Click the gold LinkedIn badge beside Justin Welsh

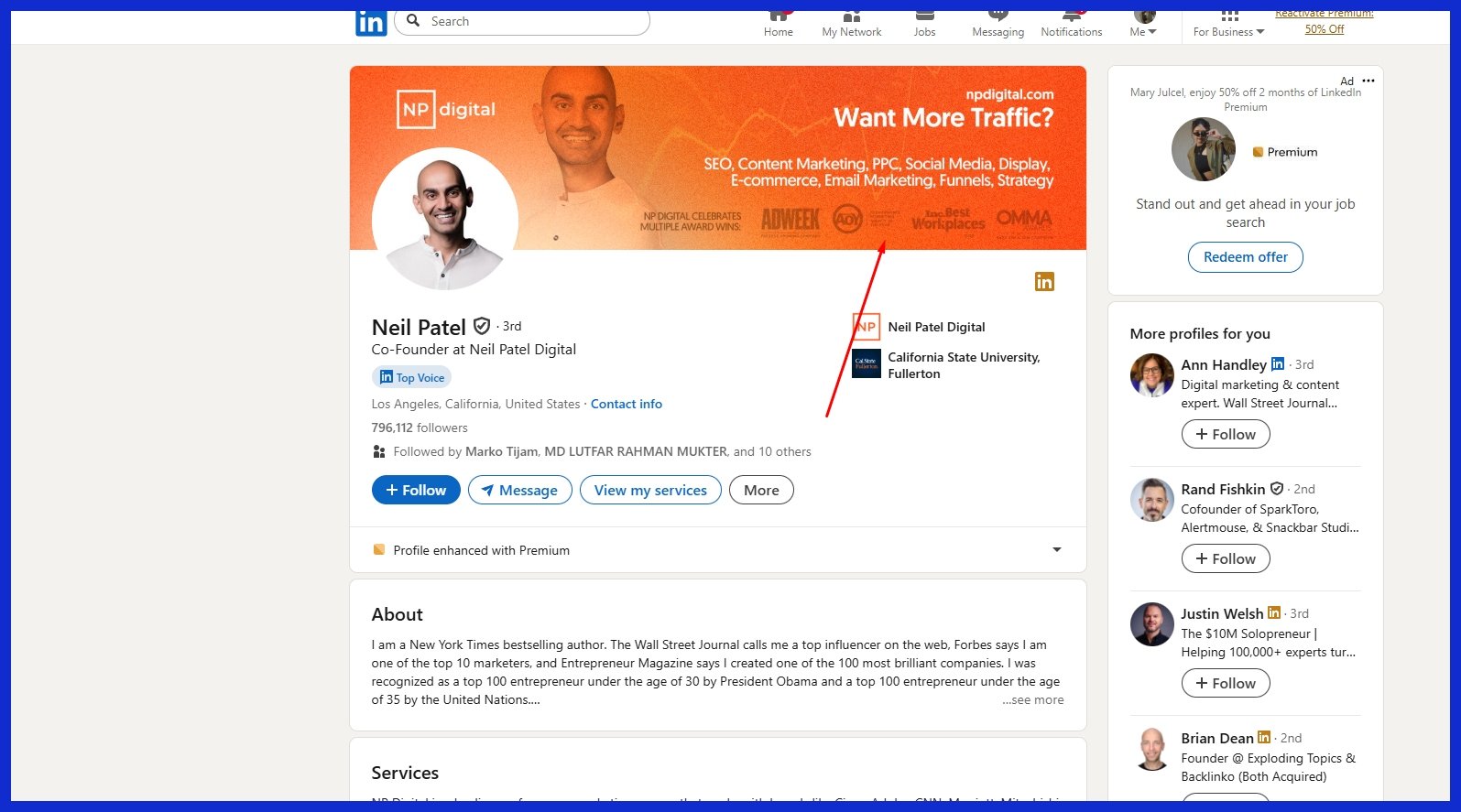1274,612
